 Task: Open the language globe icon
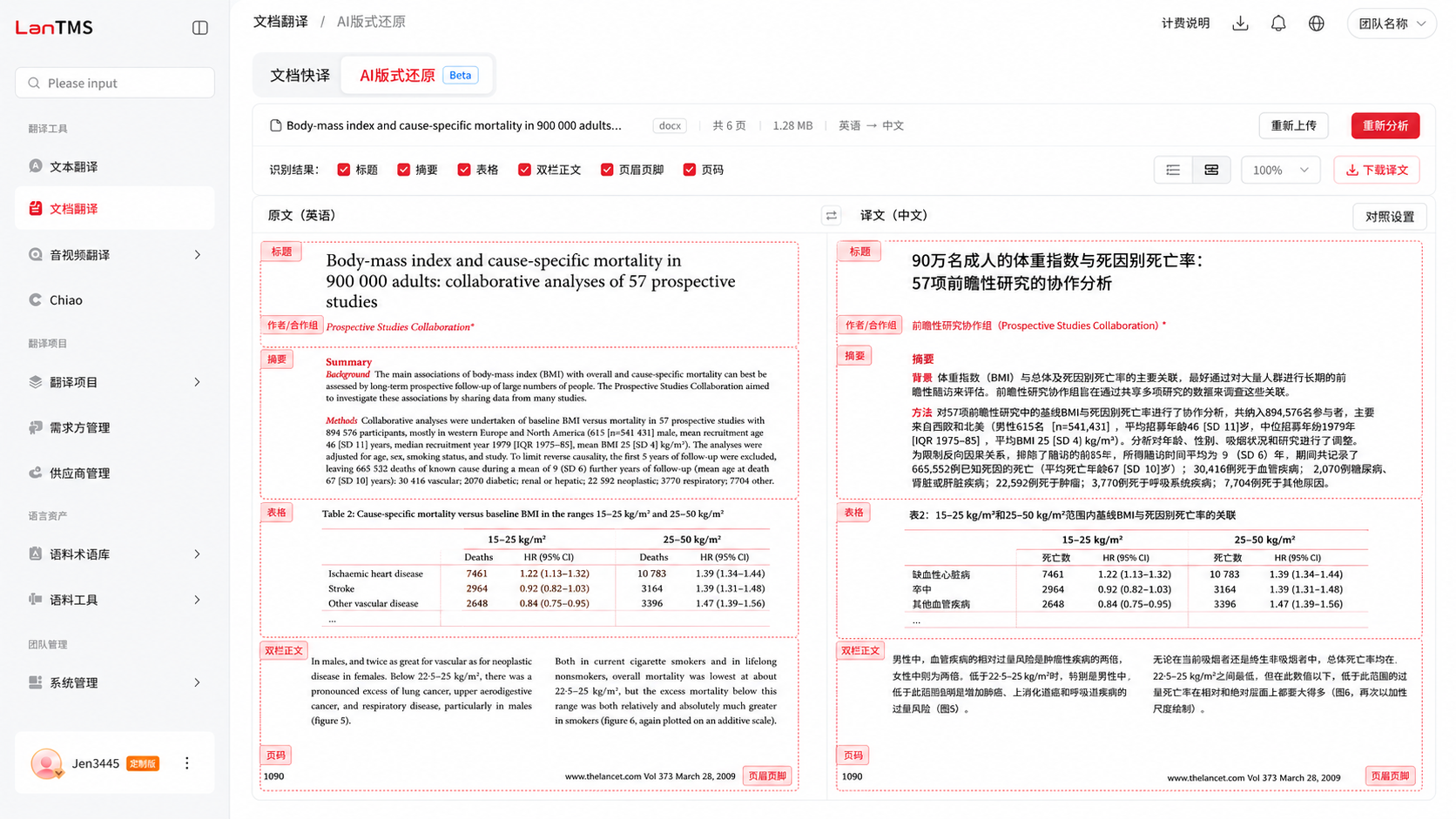coord(1317,23)
